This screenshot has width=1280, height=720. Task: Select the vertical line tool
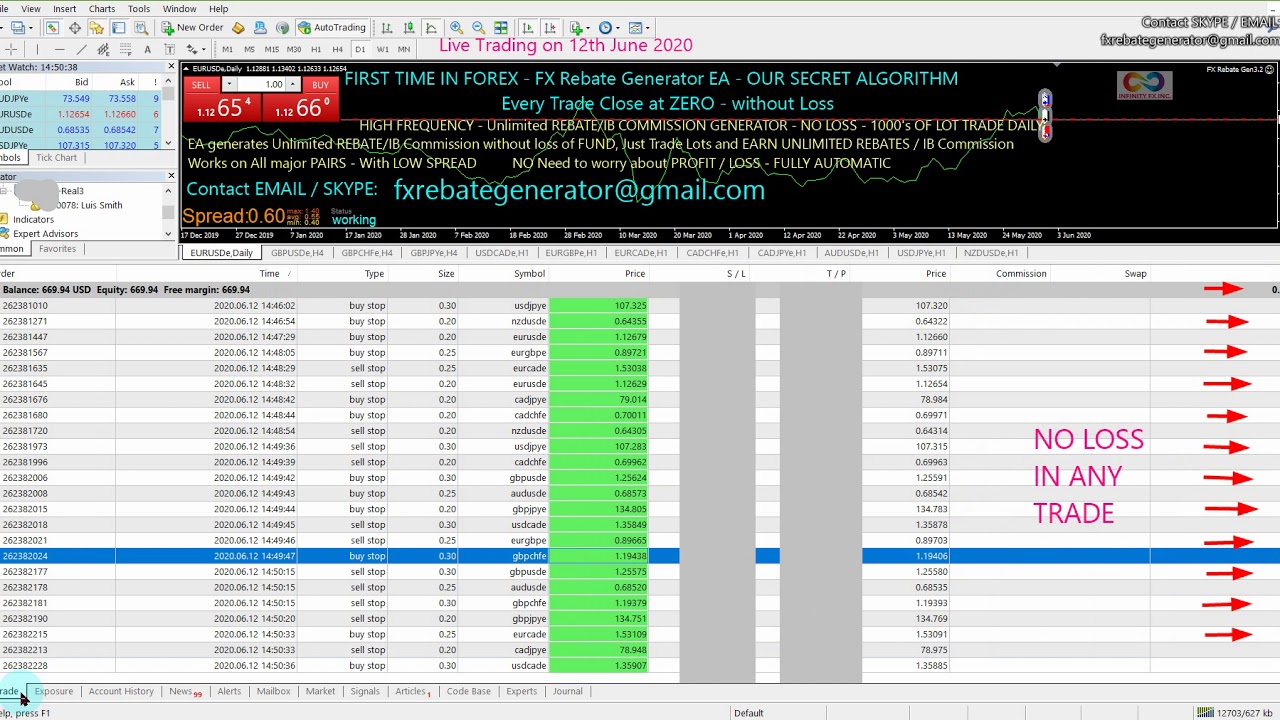(x=37, y=49)
